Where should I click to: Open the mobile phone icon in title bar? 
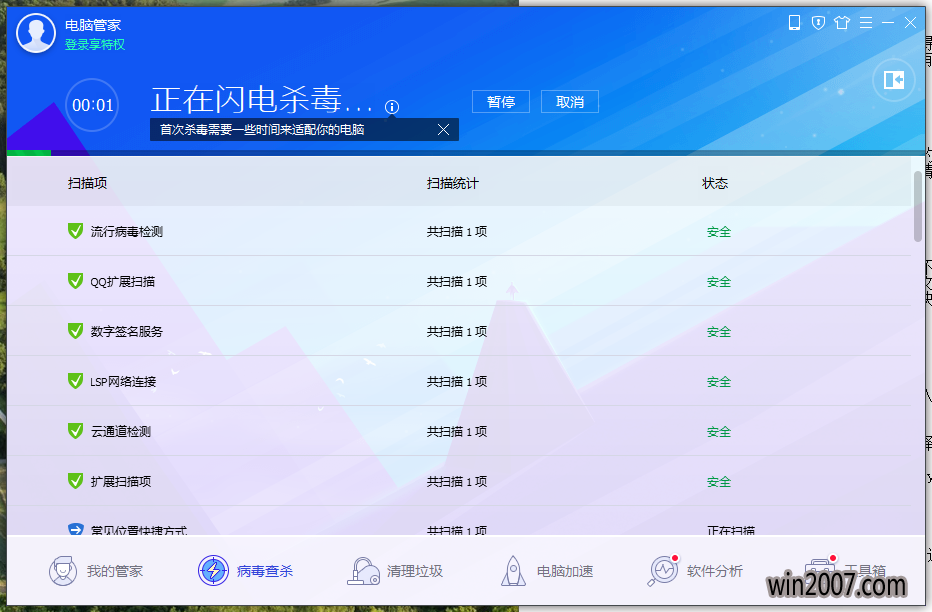(x=794, y=23)
